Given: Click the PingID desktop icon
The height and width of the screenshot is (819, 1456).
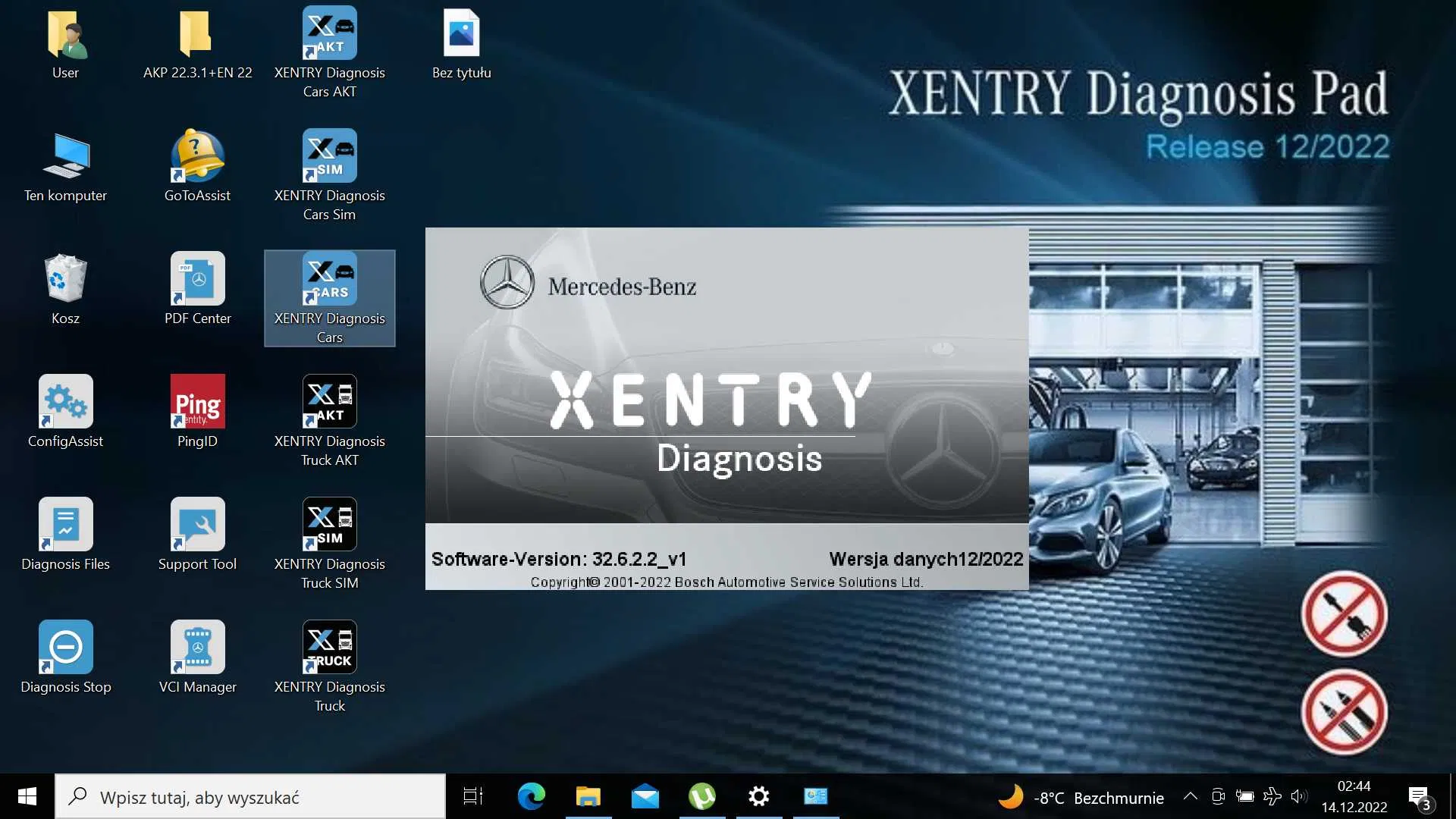Looking at the screenshot, I should tap(197, 402).
